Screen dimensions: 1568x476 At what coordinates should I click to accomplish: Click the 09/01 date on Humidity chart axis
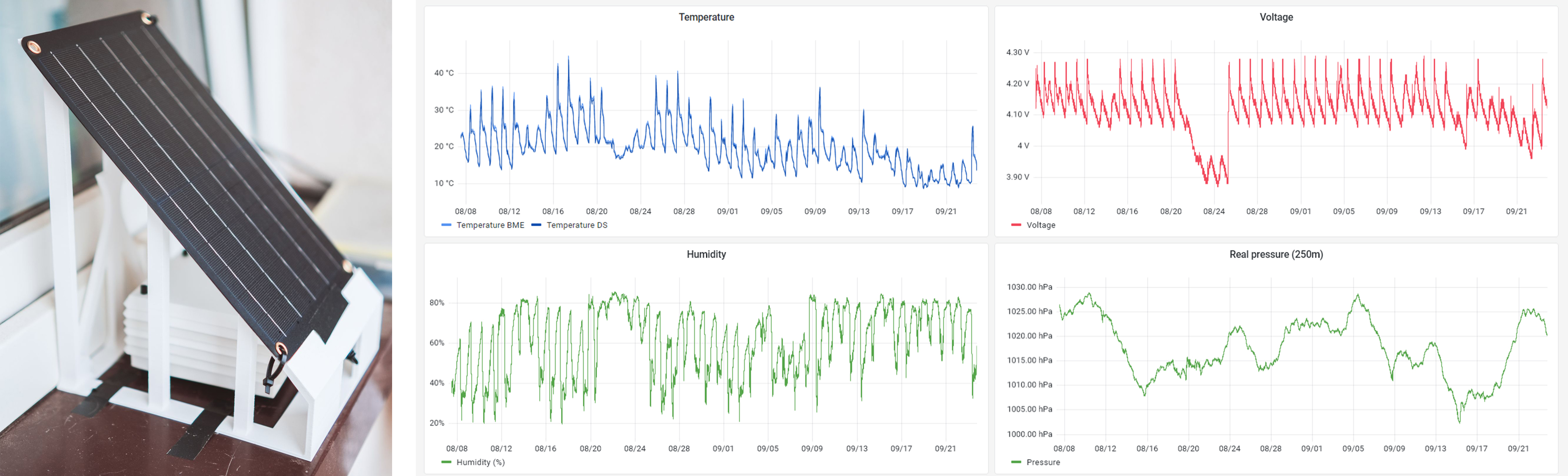(x=723, y=448)
